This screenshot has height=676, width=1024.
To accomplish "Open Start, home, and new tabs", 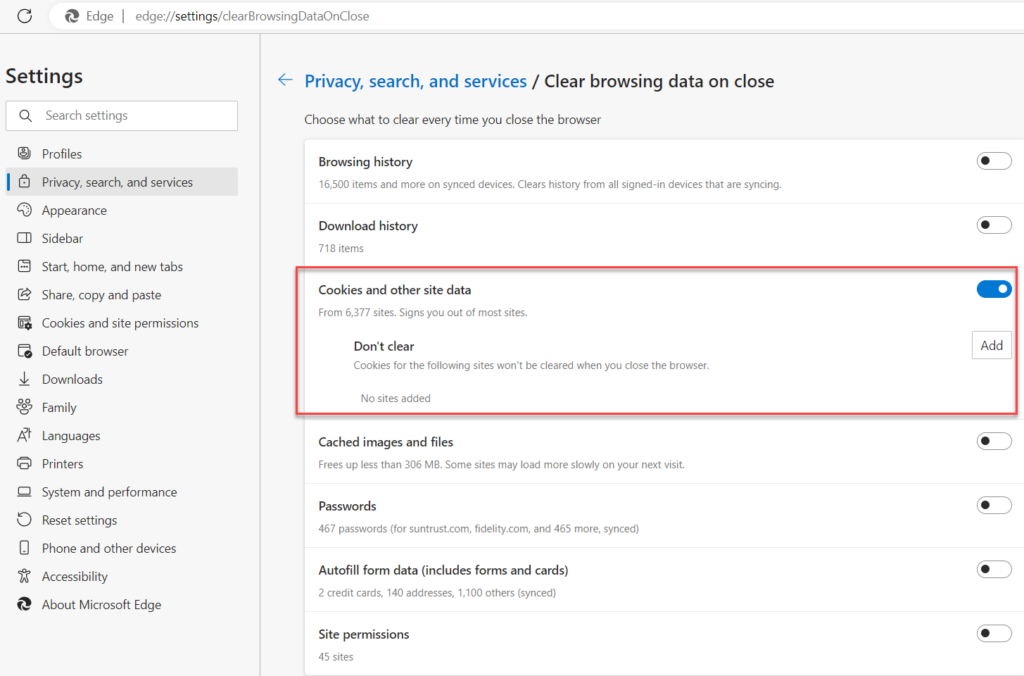I will tap(112, 267).
